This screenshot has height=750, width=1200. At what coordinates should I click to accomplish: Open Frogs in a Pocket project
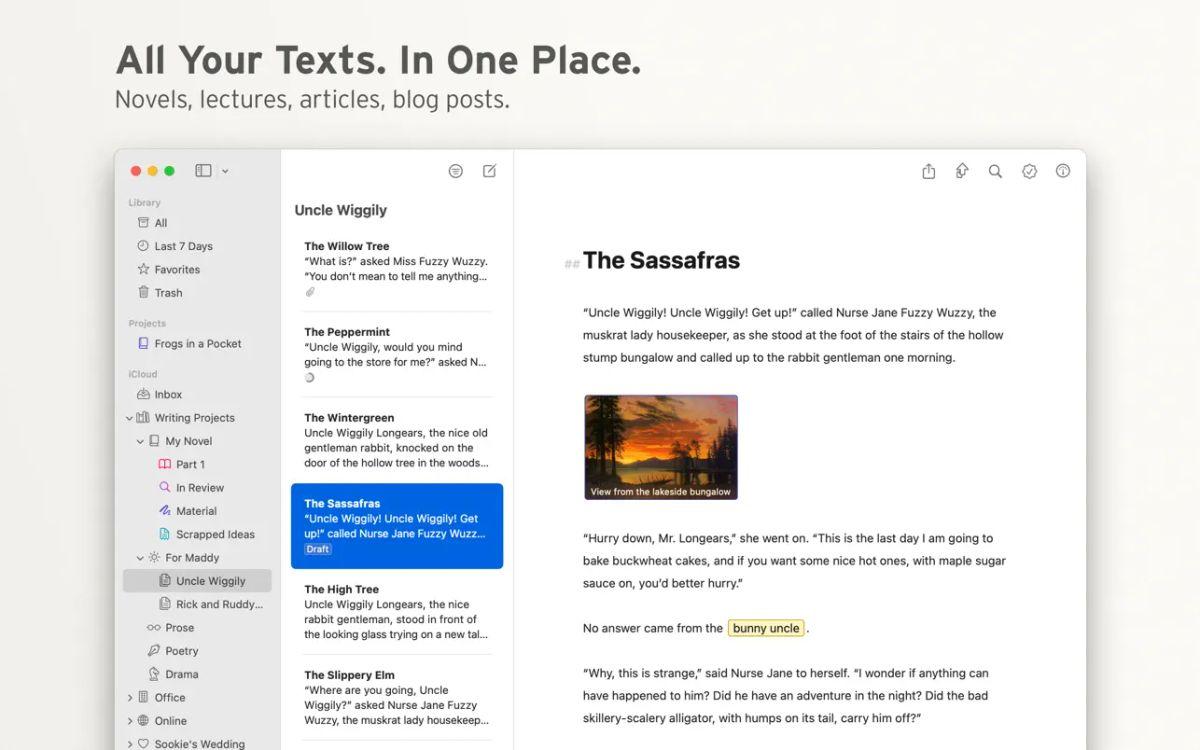pos(197,344)
